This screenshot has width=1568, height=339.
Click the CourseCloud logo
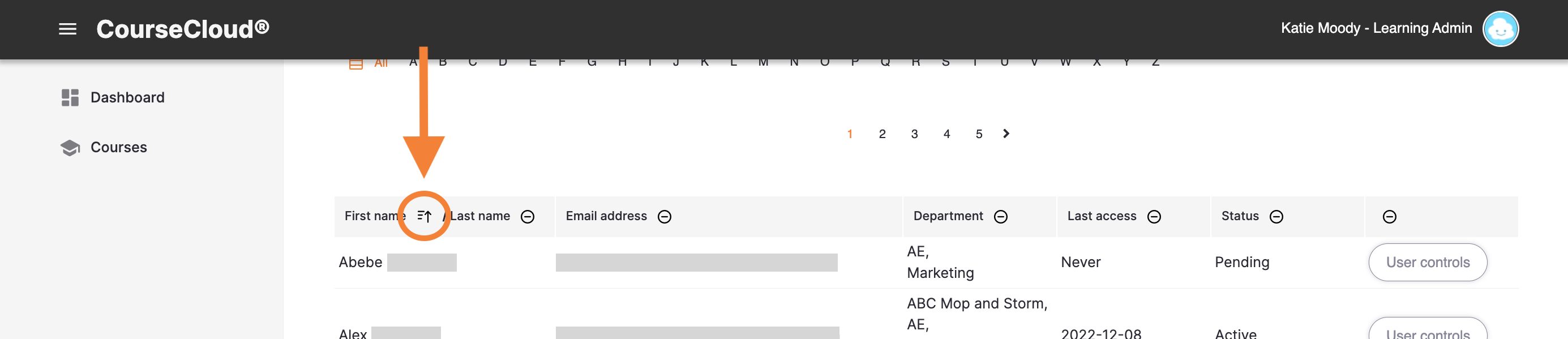coord(183,29)
